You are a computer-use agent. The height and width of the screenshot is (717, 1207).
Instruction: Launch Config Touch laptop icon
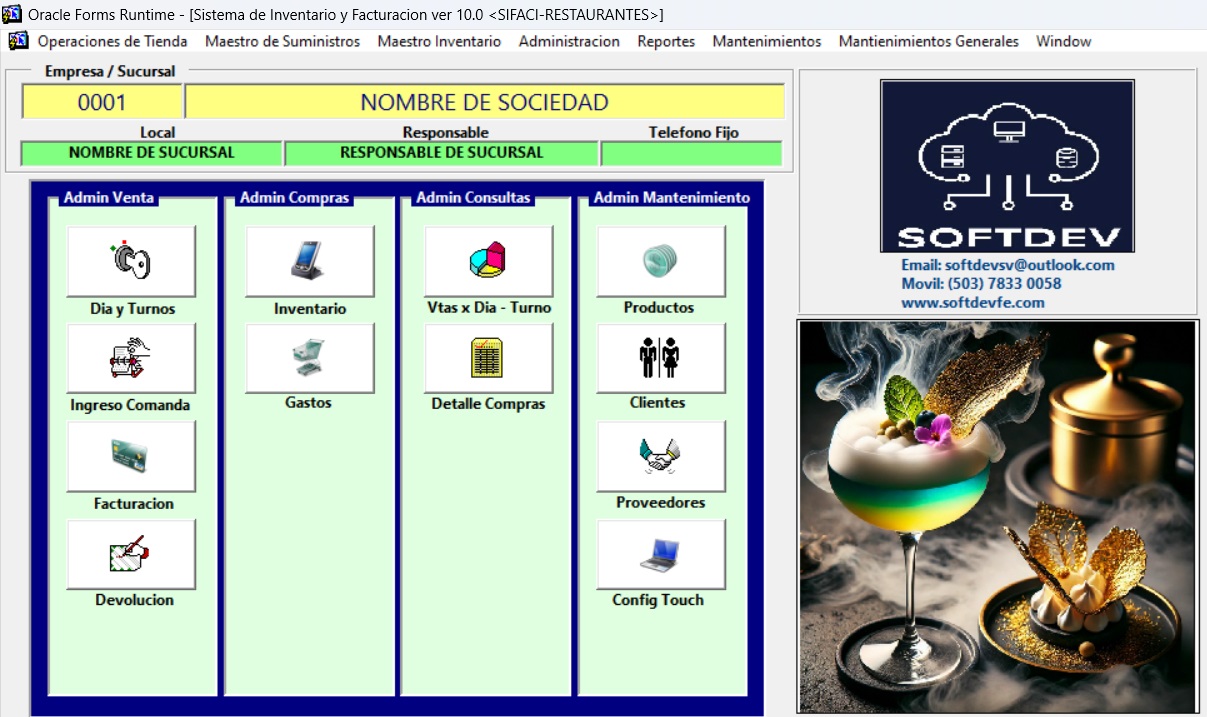(660, 554)
